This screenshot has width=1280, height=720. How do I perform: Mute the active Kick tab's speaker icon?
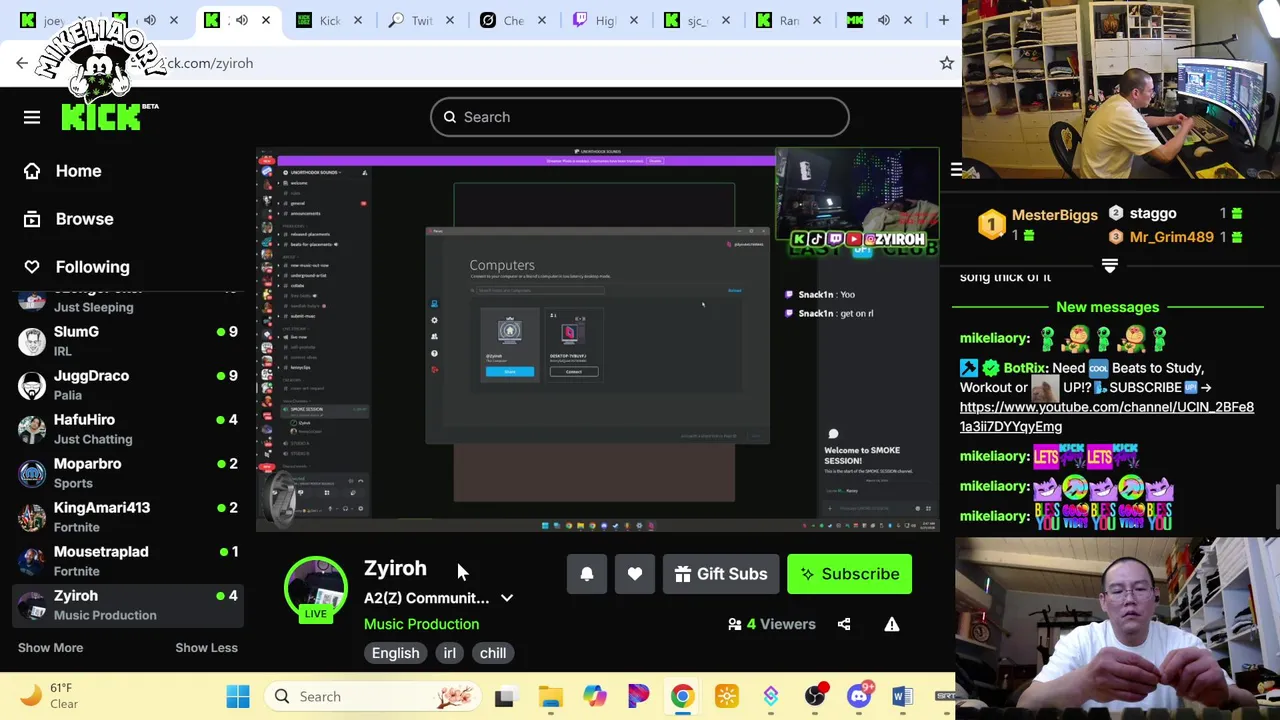coord(241,20)
